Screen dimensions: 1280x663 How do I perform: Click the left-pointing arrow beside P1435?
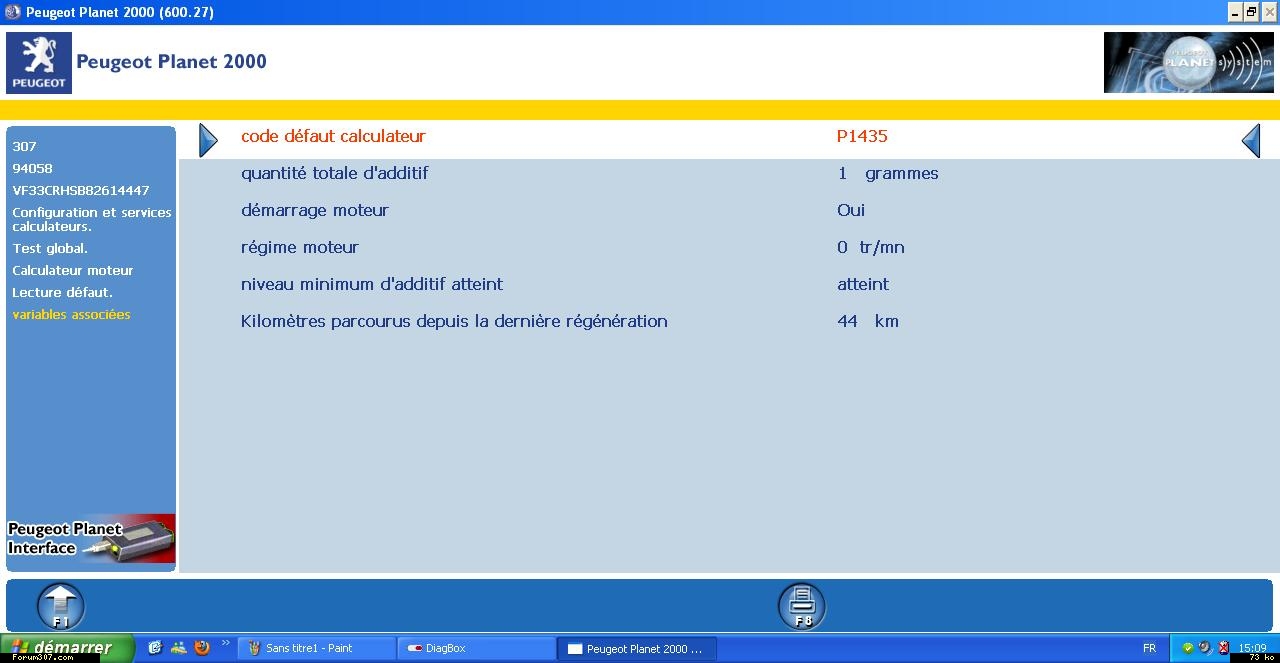[1250, 140]
